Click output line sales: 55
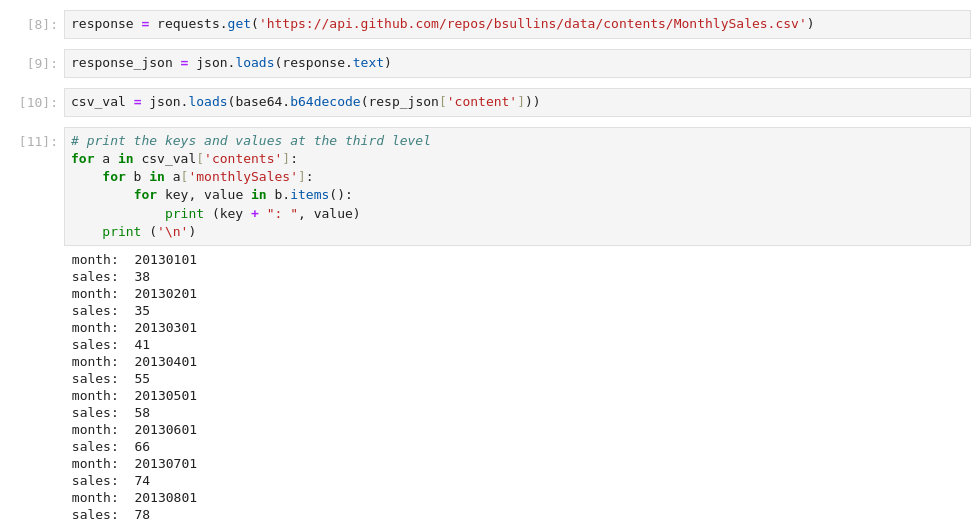The height and width of the screenshot is (519, 977). point(111,379)
